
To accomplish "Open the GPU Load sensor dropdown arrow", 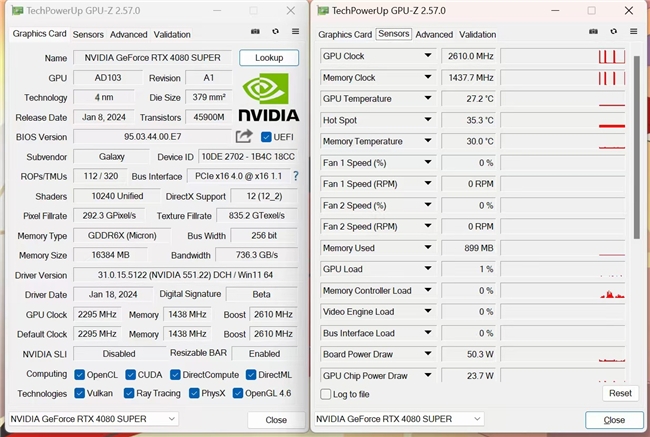I will tap(428, 269).
